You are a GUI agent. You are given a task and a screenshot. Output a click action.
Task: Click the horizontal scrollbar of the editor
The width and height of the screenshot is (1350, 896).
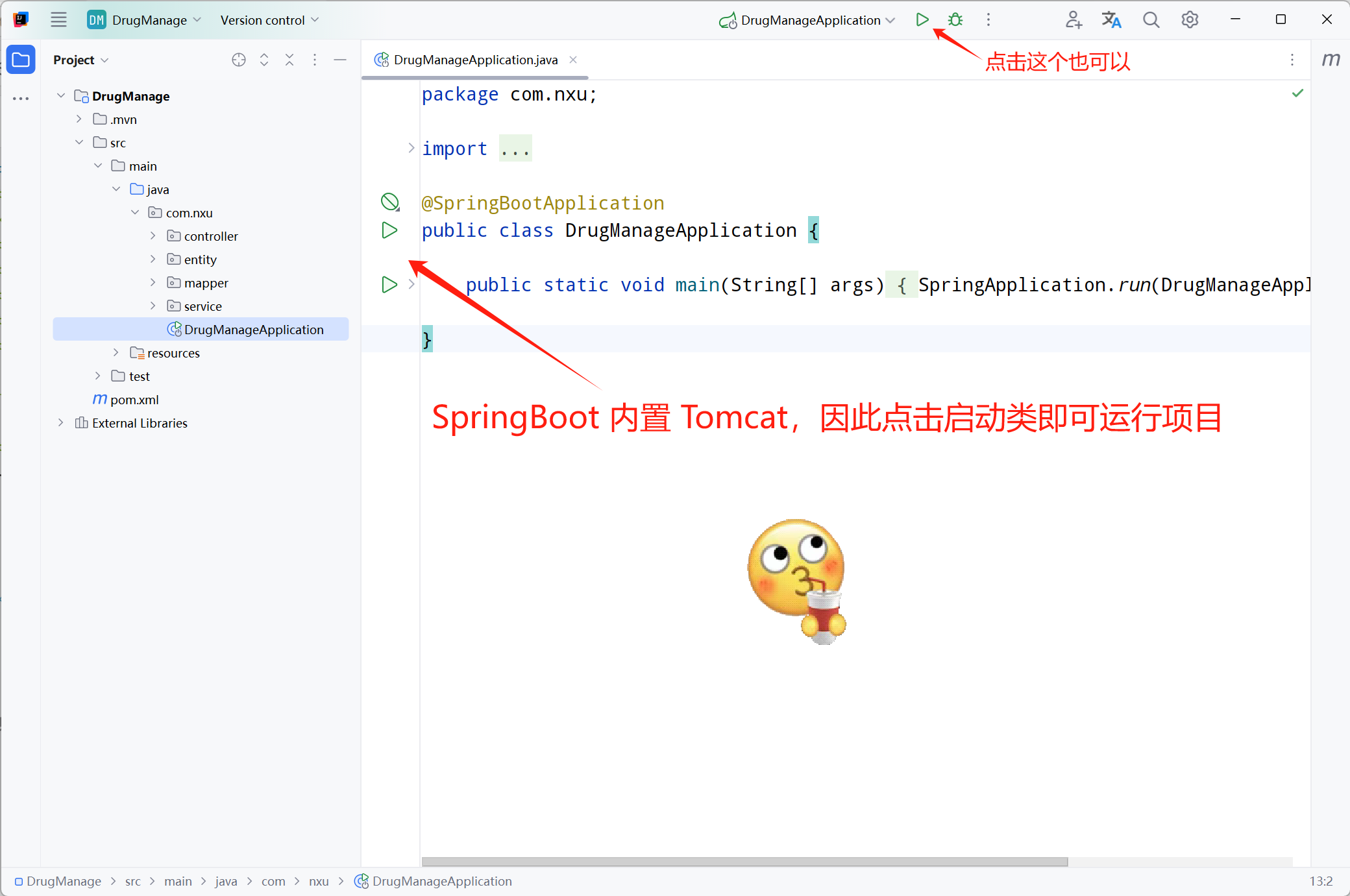click(744, 862)
